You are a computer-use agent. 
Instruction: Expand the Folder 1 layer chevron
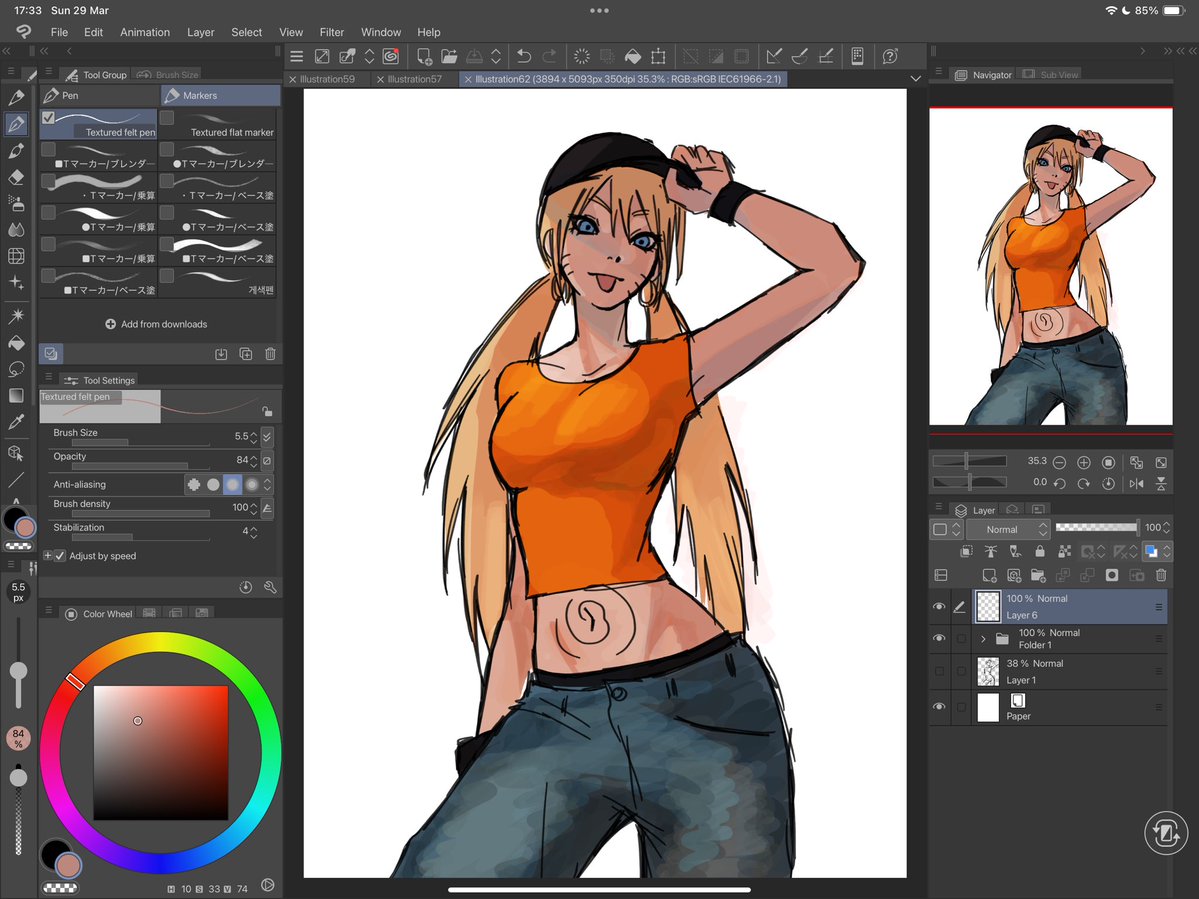[x=983, y=638]
